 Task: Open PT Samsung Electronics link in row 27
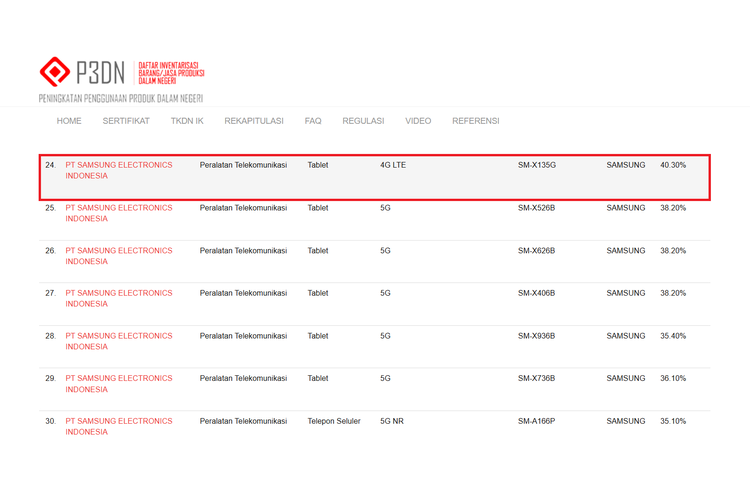tap(119, 299)
